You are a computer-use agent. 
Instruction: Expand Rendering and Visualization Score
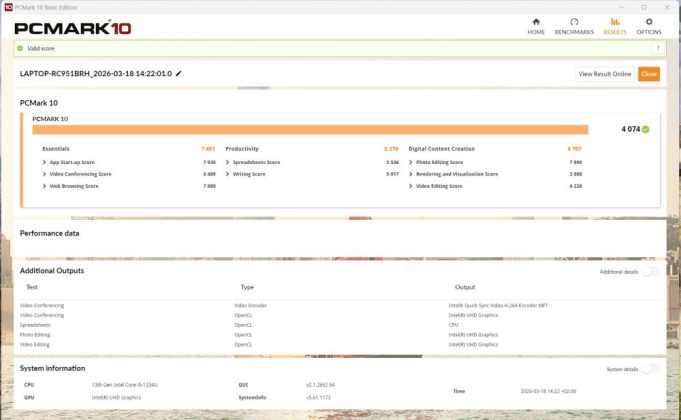(x=411, y=174)
